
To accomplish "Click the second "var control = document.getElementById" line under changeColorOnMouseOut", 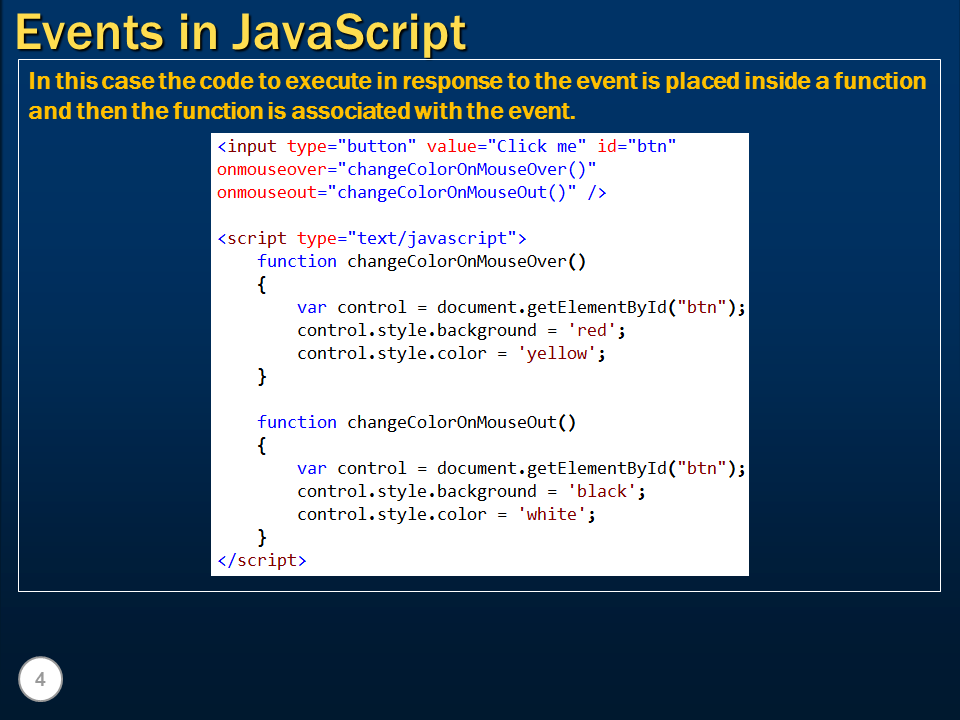I will 522,468.
